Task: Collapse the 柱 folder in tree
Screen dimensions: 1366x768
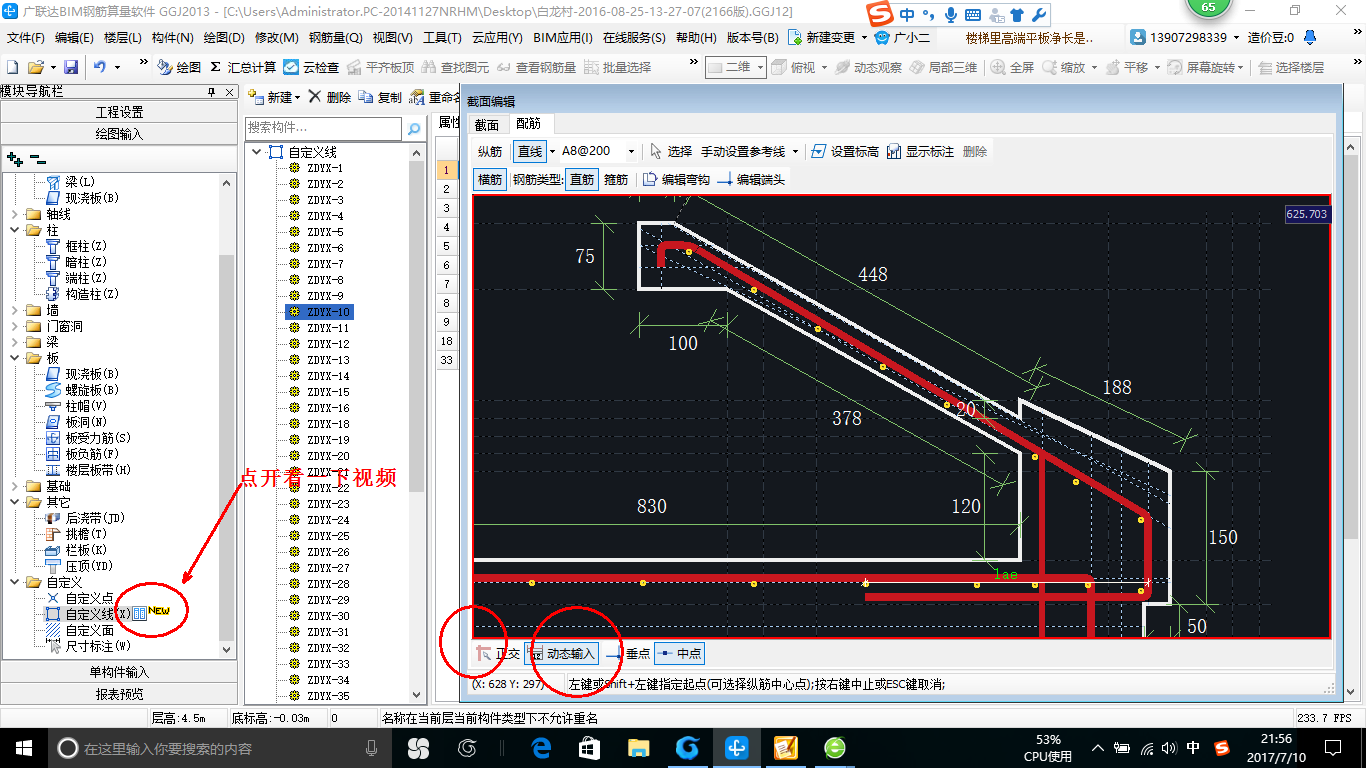Action: 14,230
